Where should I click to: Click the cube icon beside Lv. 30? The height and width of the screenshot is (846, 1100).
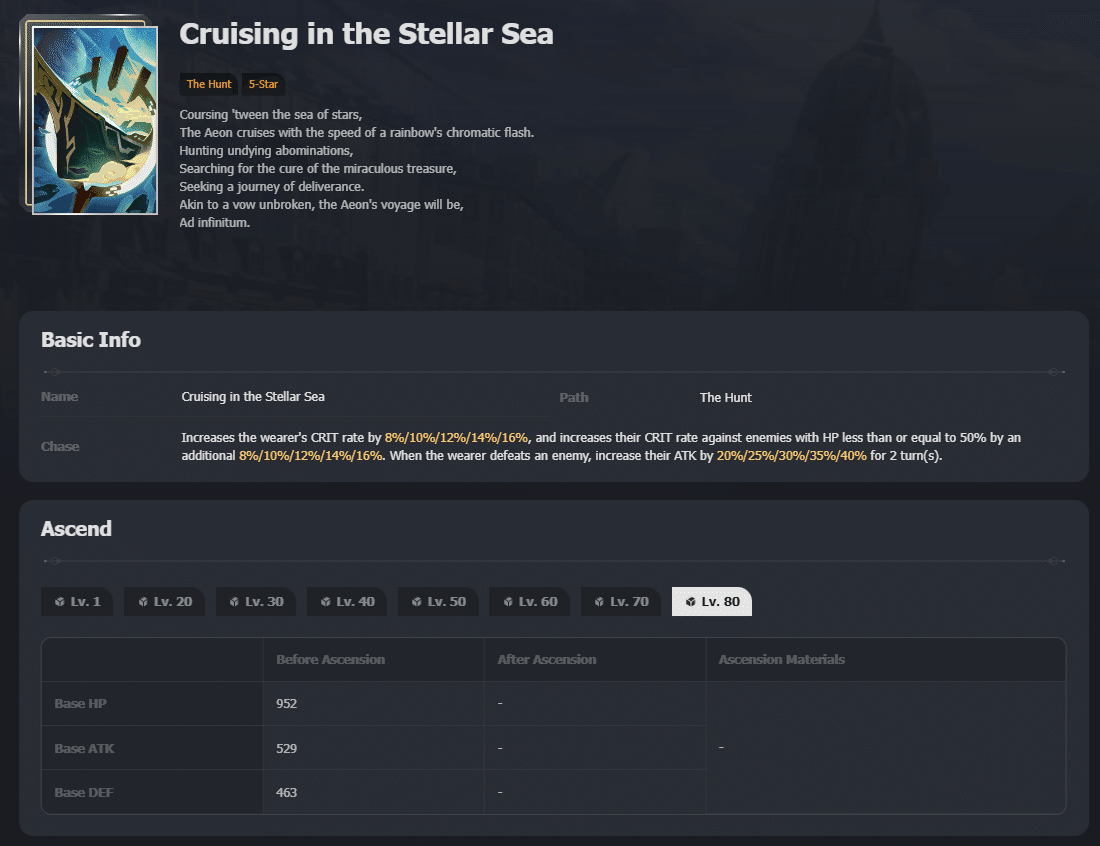[234, 602]
